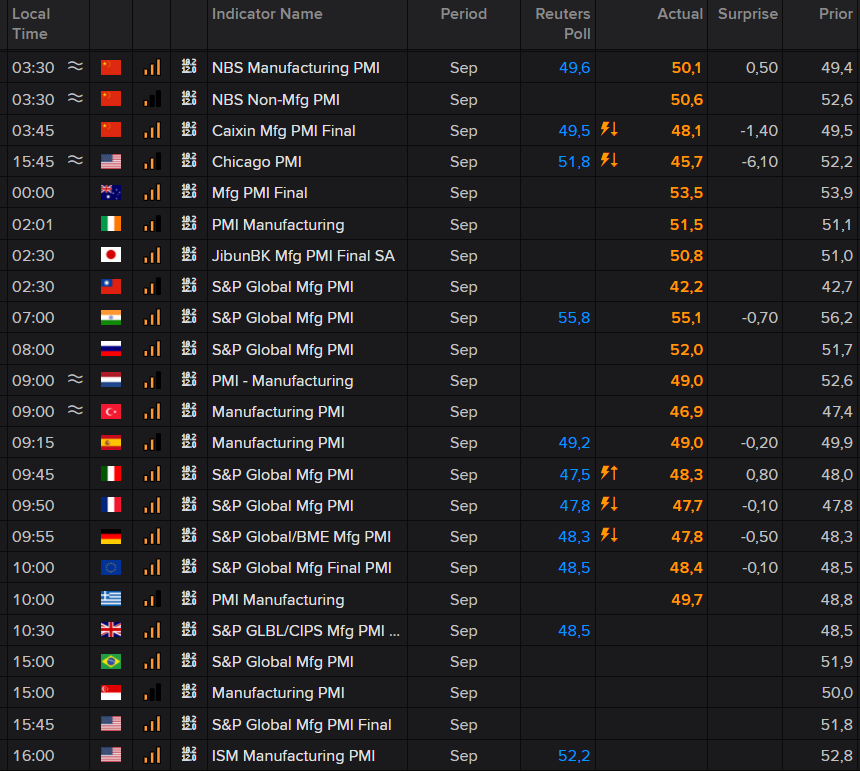
Task: Click the Indicator Name column header
Action: tap(267, 14)
